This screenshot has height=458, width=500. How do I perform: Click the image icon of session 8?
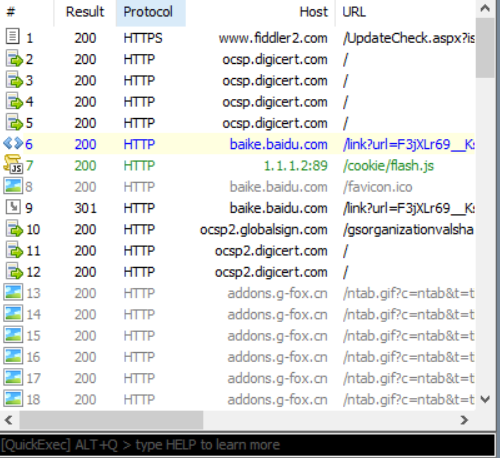point(13,186)
